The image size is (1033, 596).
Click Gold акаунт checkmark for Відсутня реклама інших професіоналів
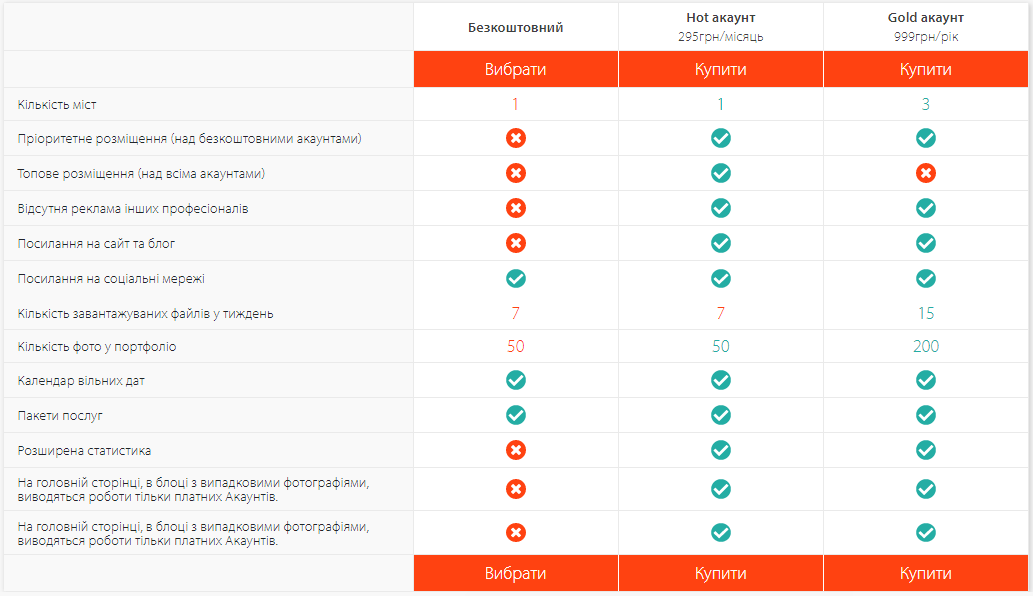tap(926, 208)
